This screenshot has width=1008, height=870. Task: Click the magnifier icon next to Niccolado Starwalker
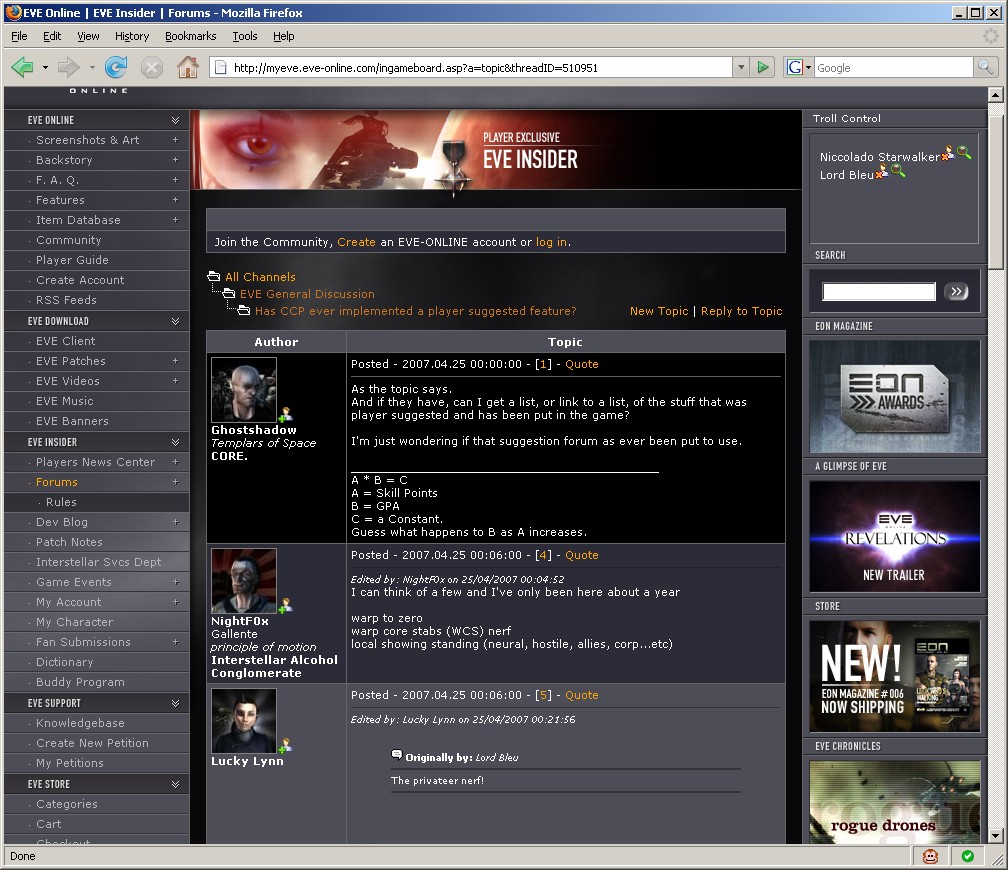[964, 153]
